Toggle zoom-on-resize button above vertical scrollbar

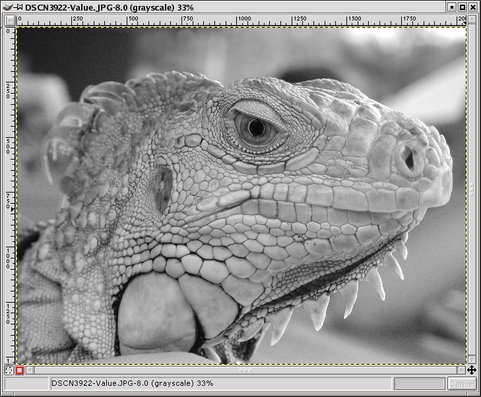[x=472, y=19]
